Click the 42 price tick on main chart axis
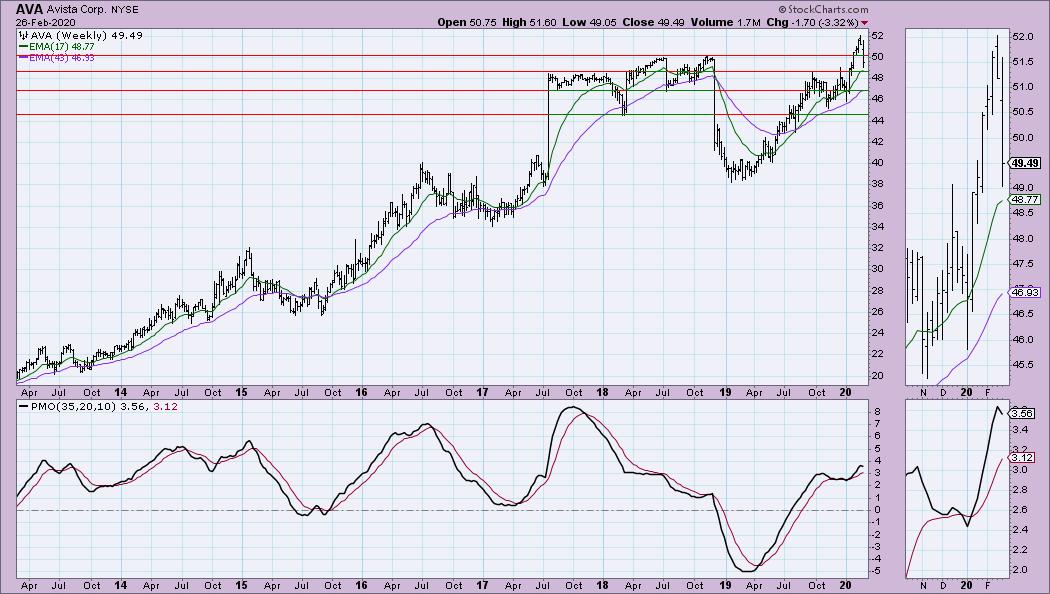Screen dimensions: 1050x594 [877, 141]
